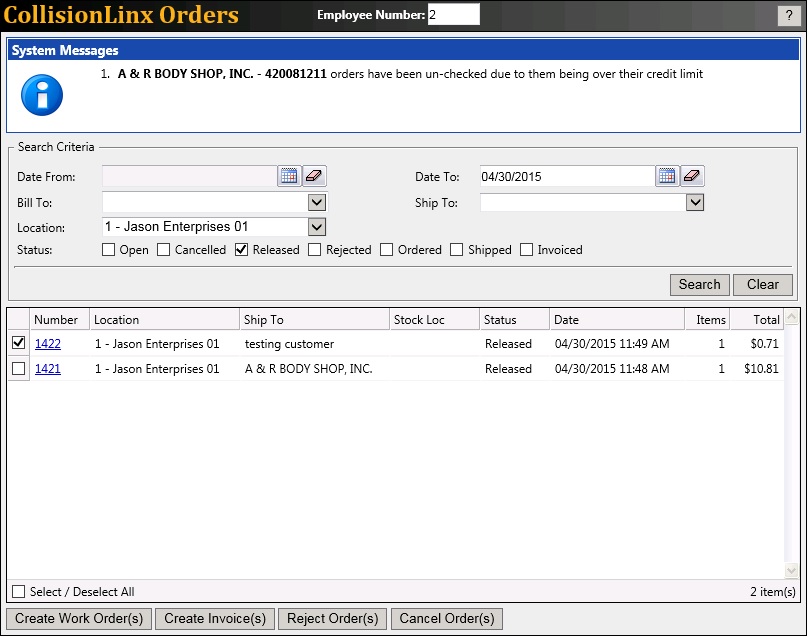
Task: Uncheck the Released status checkbox
Action: point(241,250)
